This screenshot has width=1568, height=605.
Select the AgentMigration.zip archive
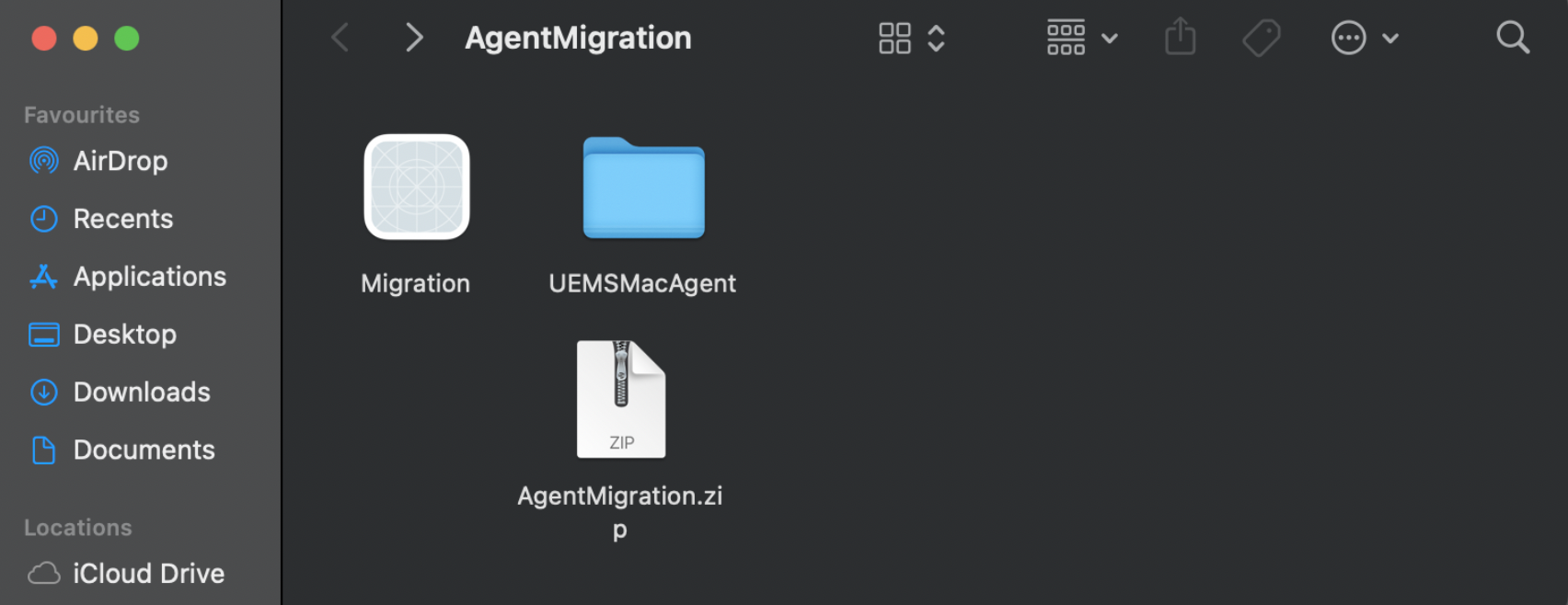pyautogui.click(x=620, y=398)
